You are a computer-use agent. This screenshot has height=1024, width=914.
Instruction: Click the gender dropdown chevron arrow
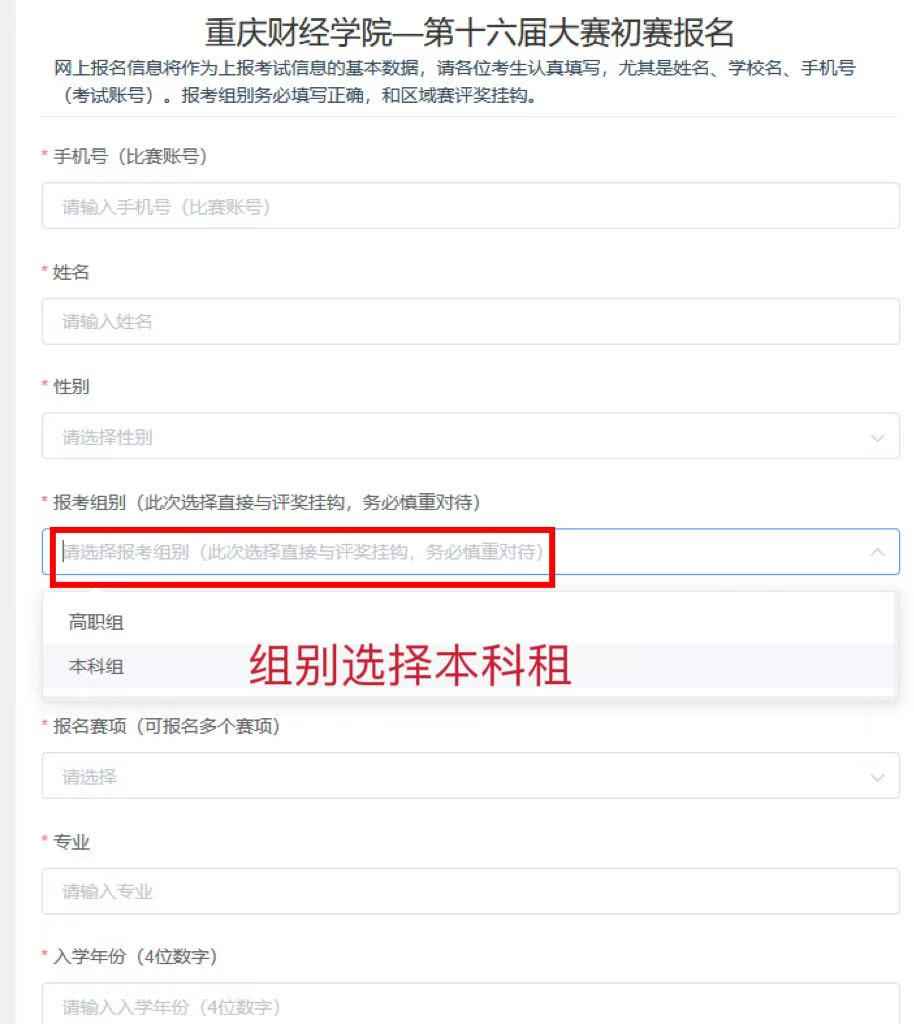[x=877, y=437]
